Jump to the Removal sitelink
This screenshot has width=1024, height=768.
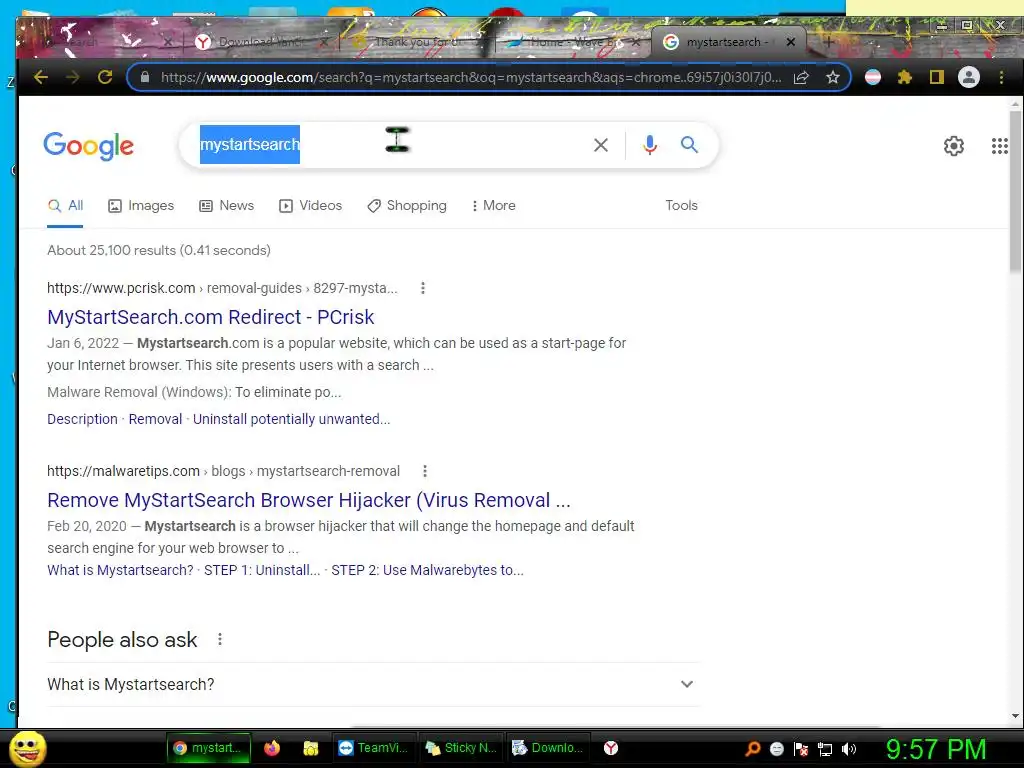point(155,419)
